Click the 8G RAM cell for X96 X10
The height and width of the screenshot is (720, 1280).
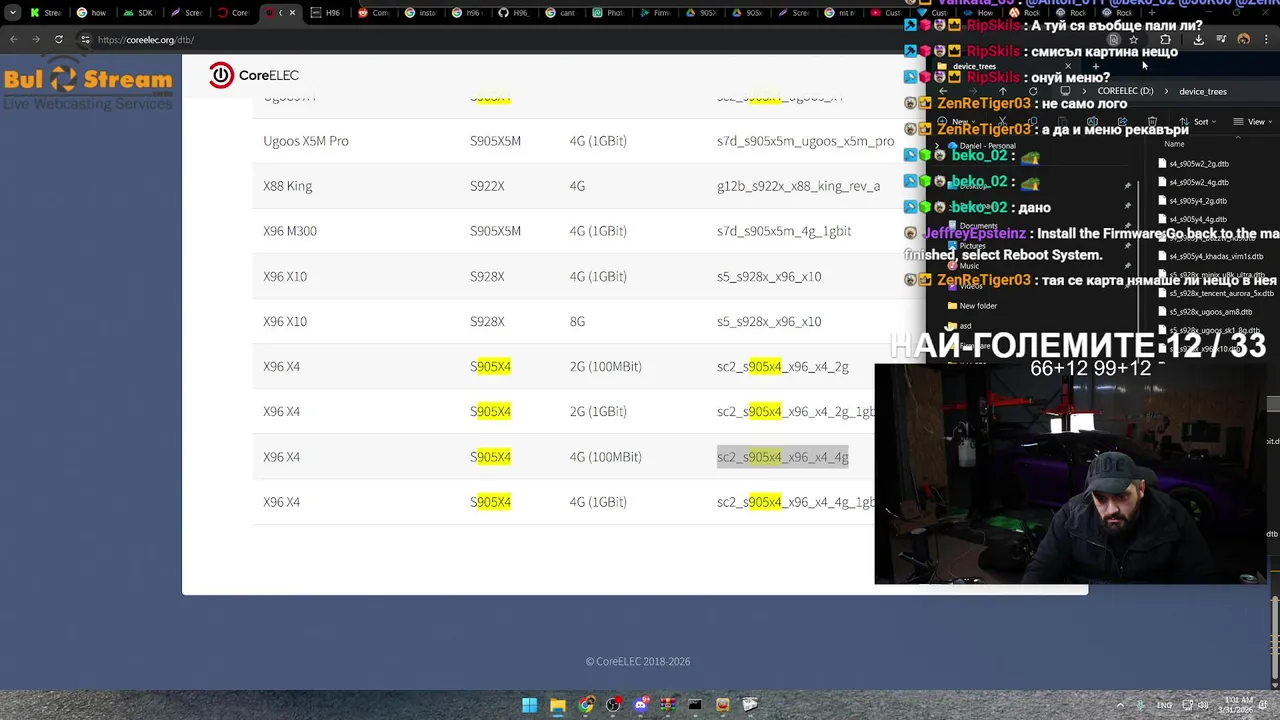[577, 321]
